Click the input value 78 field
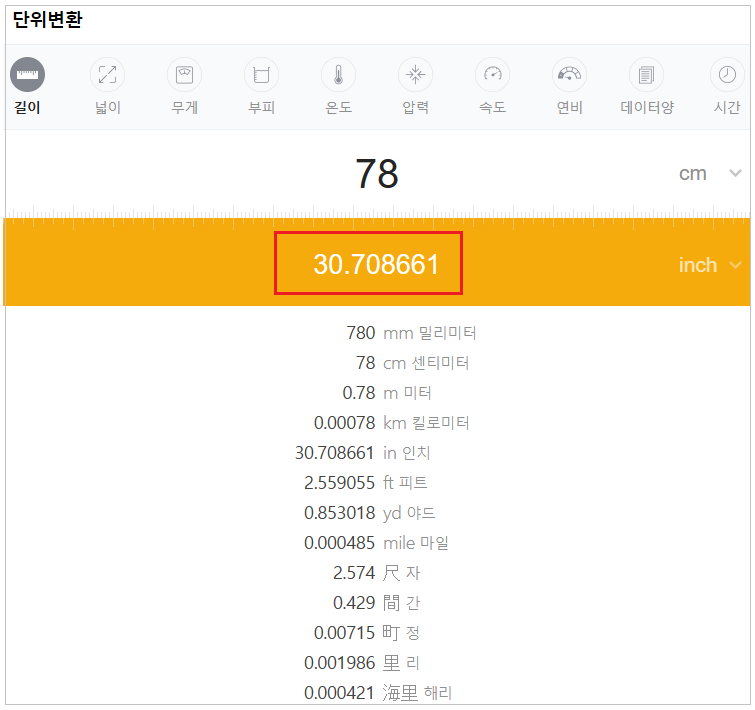 point(377,174)
